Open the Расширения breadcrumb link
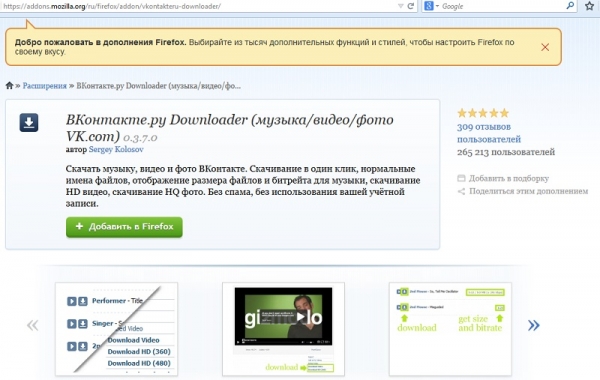Viewport: 600px width, 380px height. [44, 86]
